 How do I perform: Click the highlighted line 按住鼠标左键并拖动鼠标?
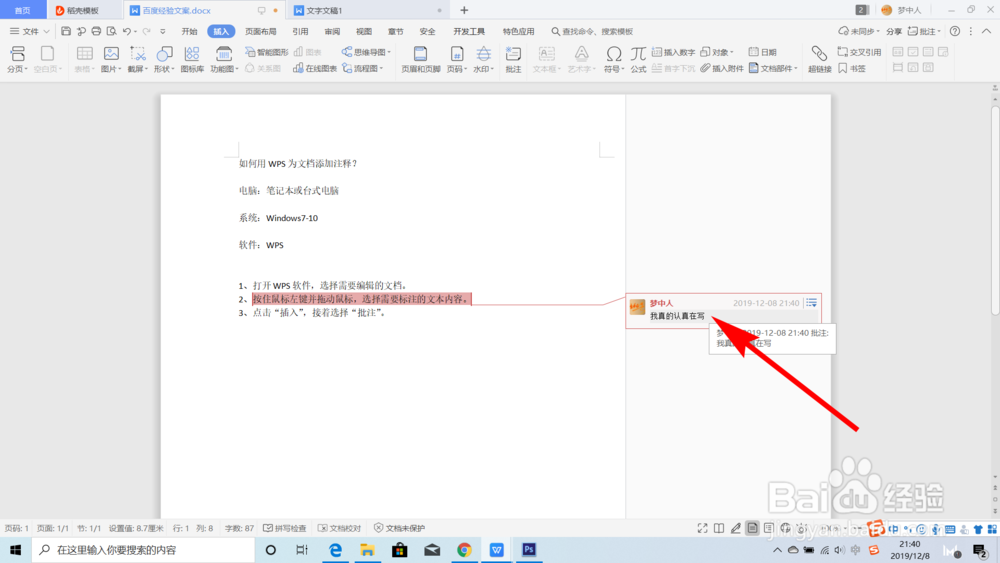[x=362, y=299]
